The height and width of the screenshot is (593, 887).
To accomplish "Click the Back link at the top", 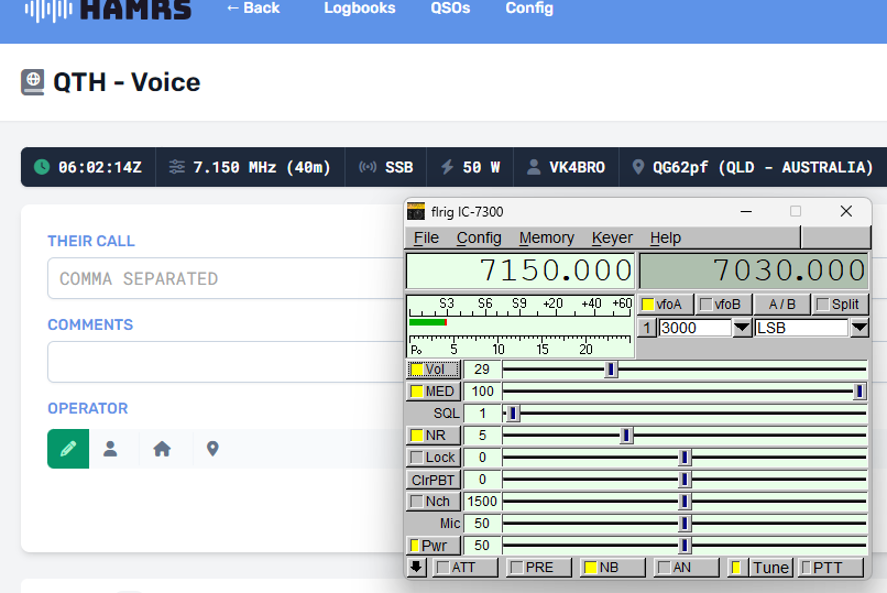I will tap(251, 8).
